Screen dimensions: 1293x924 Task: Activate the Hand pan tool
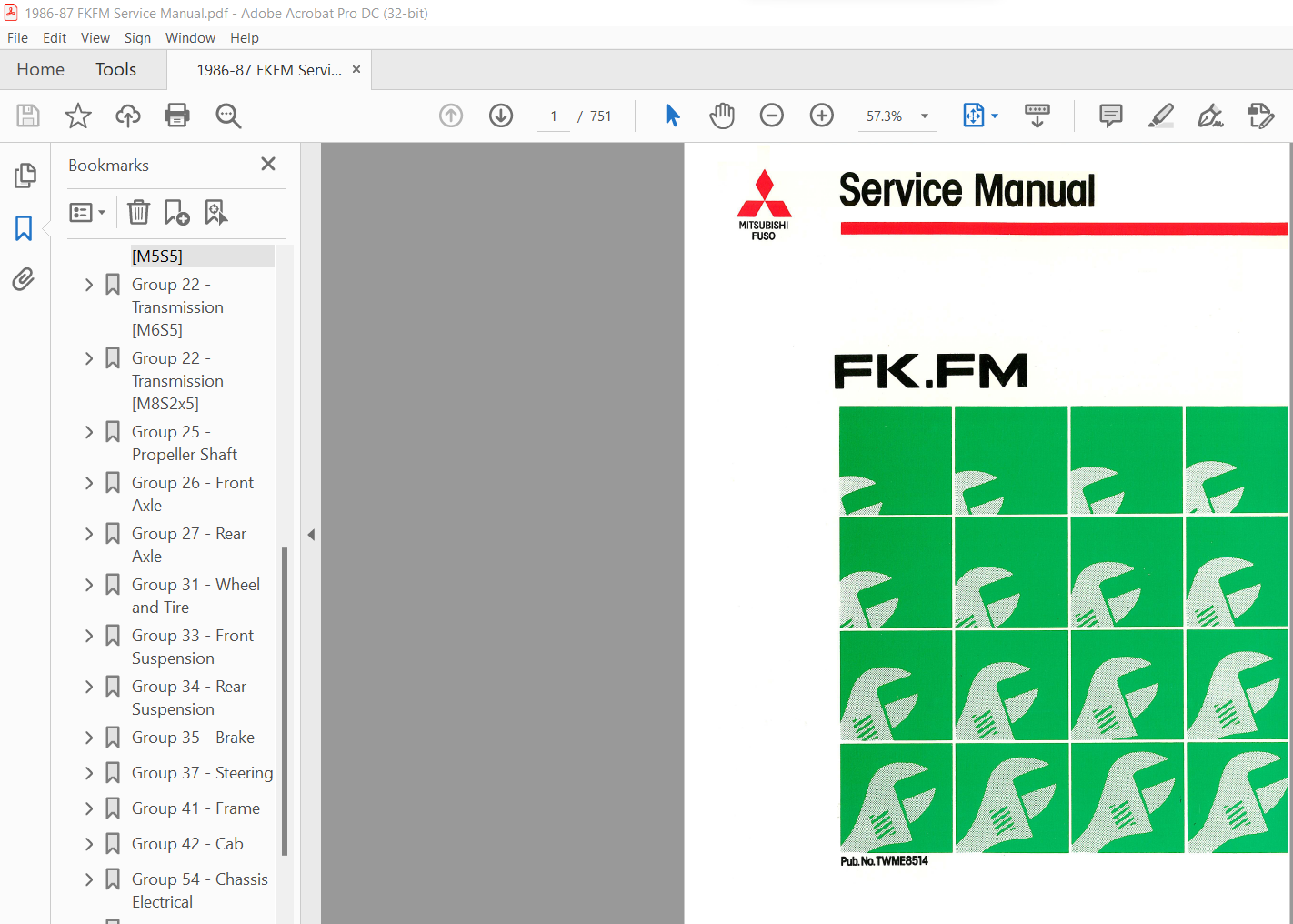click(722, 115)
